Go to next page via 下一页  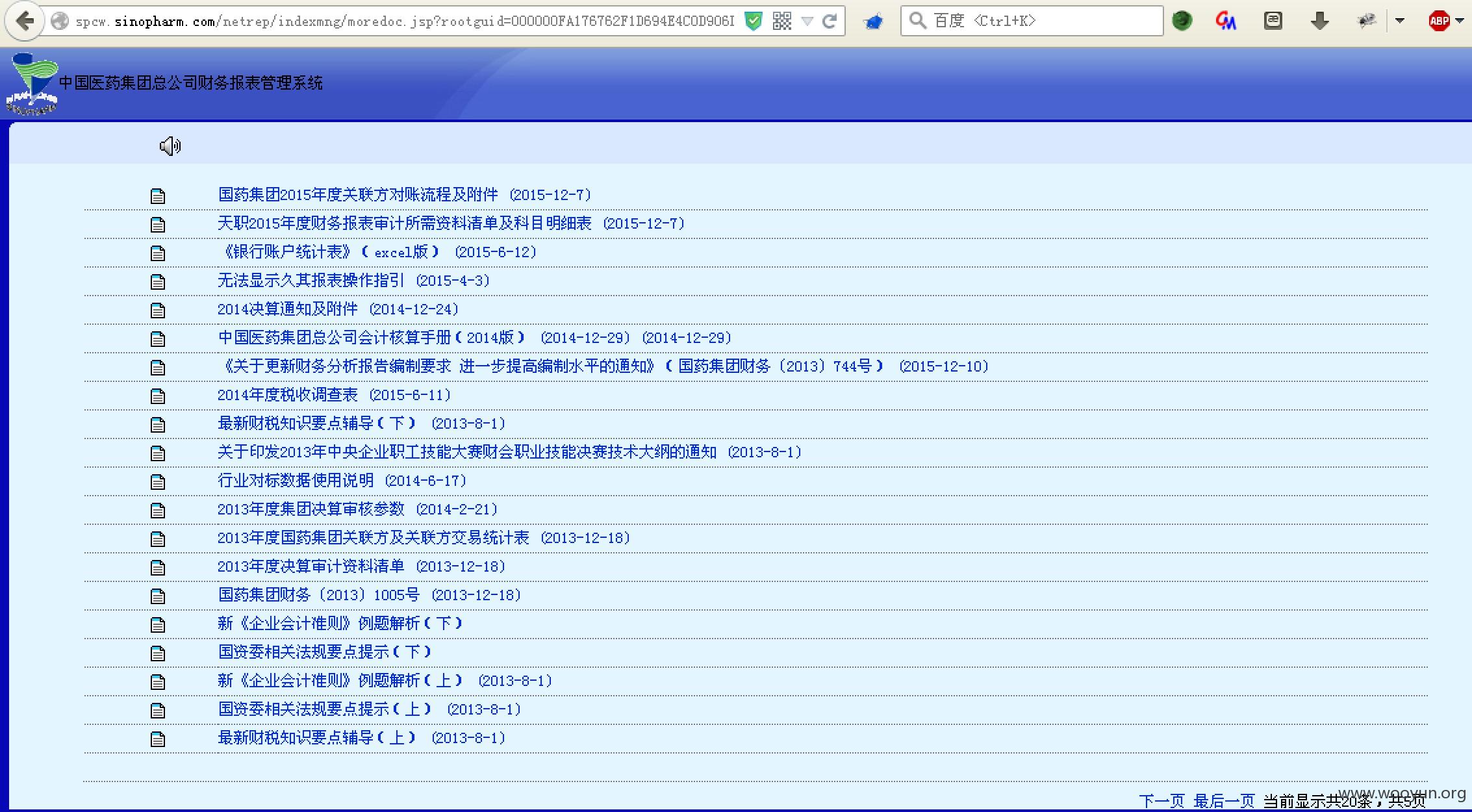(1162, 800)
